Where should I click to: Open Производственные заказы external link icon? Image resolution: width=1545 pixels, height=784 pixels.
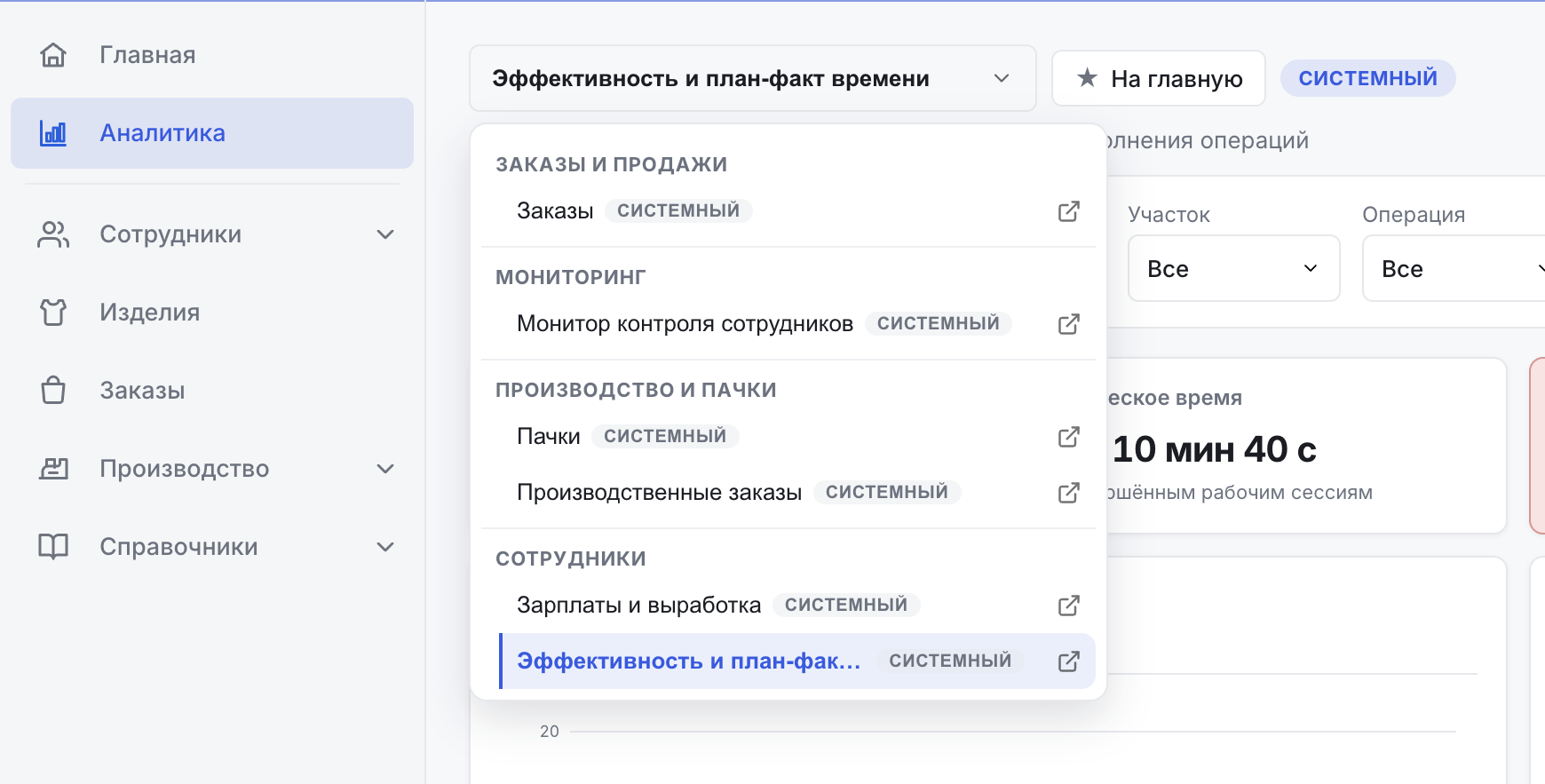(x=1069, y=493)
